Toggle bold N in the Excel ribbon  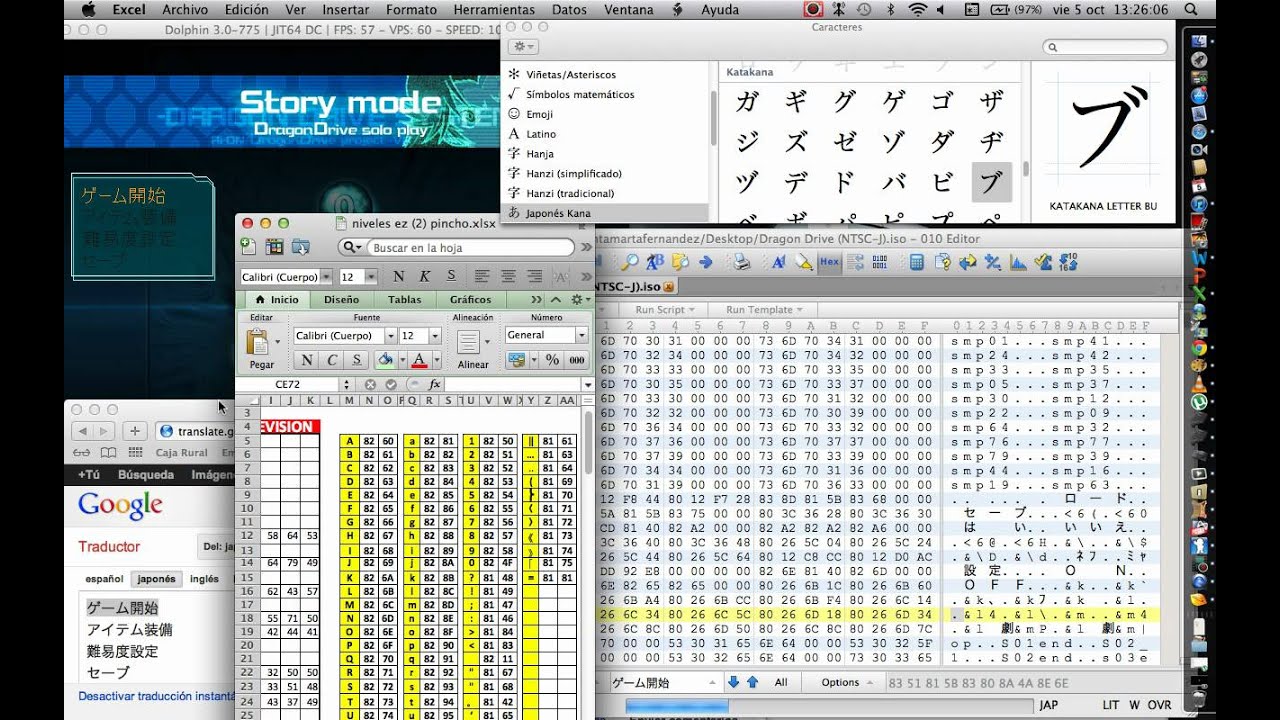pos(307,360)
